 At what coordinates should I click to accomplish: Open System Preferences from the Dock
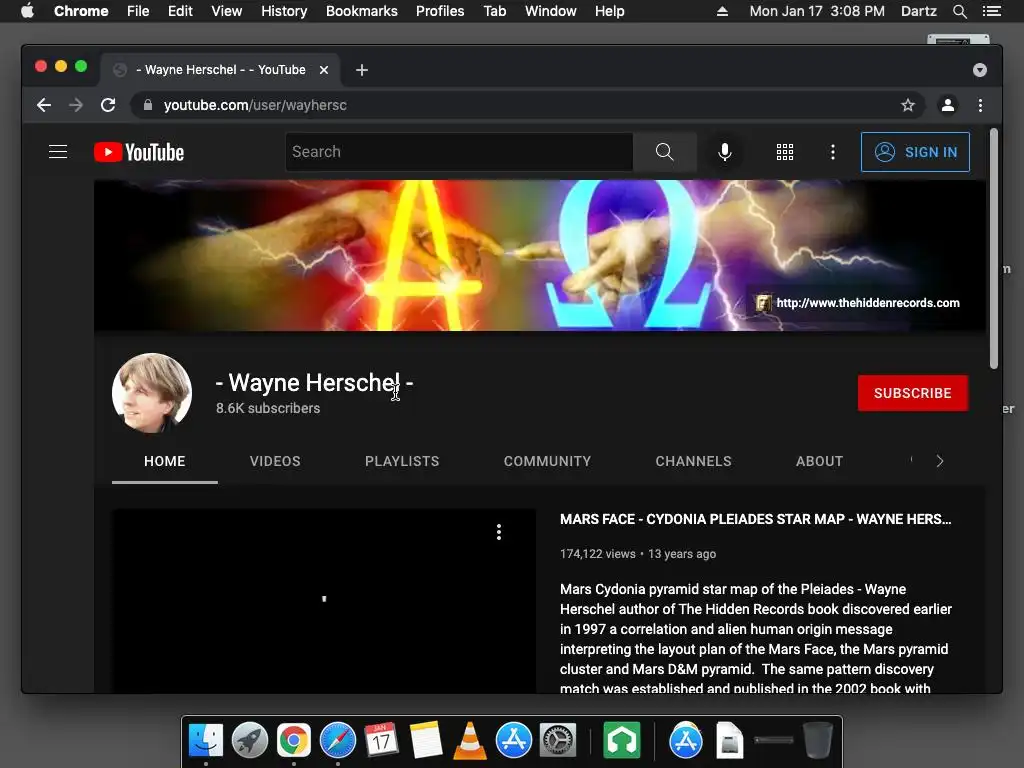click(x=558, y=741)
